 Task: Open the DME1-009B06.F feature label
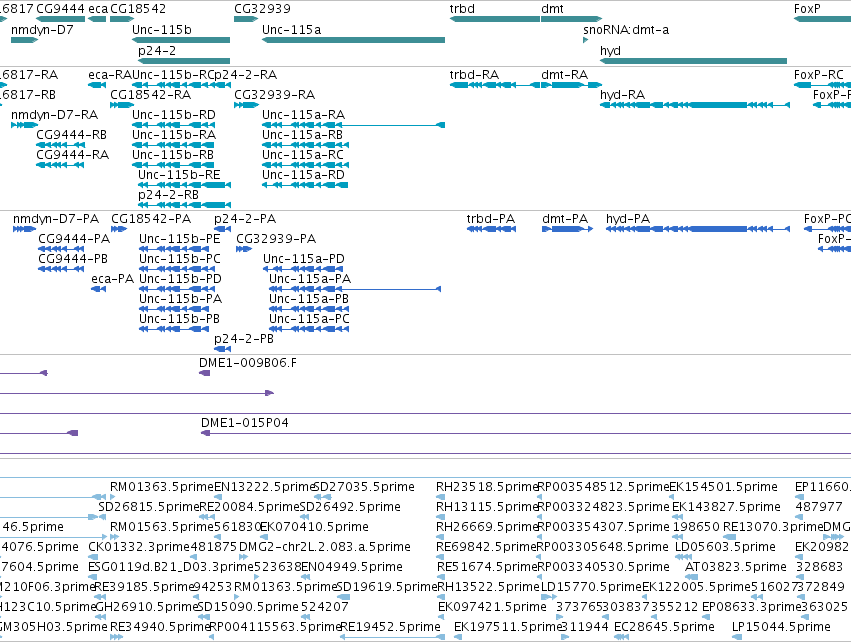pyautogui.click(x=247, y=363)
